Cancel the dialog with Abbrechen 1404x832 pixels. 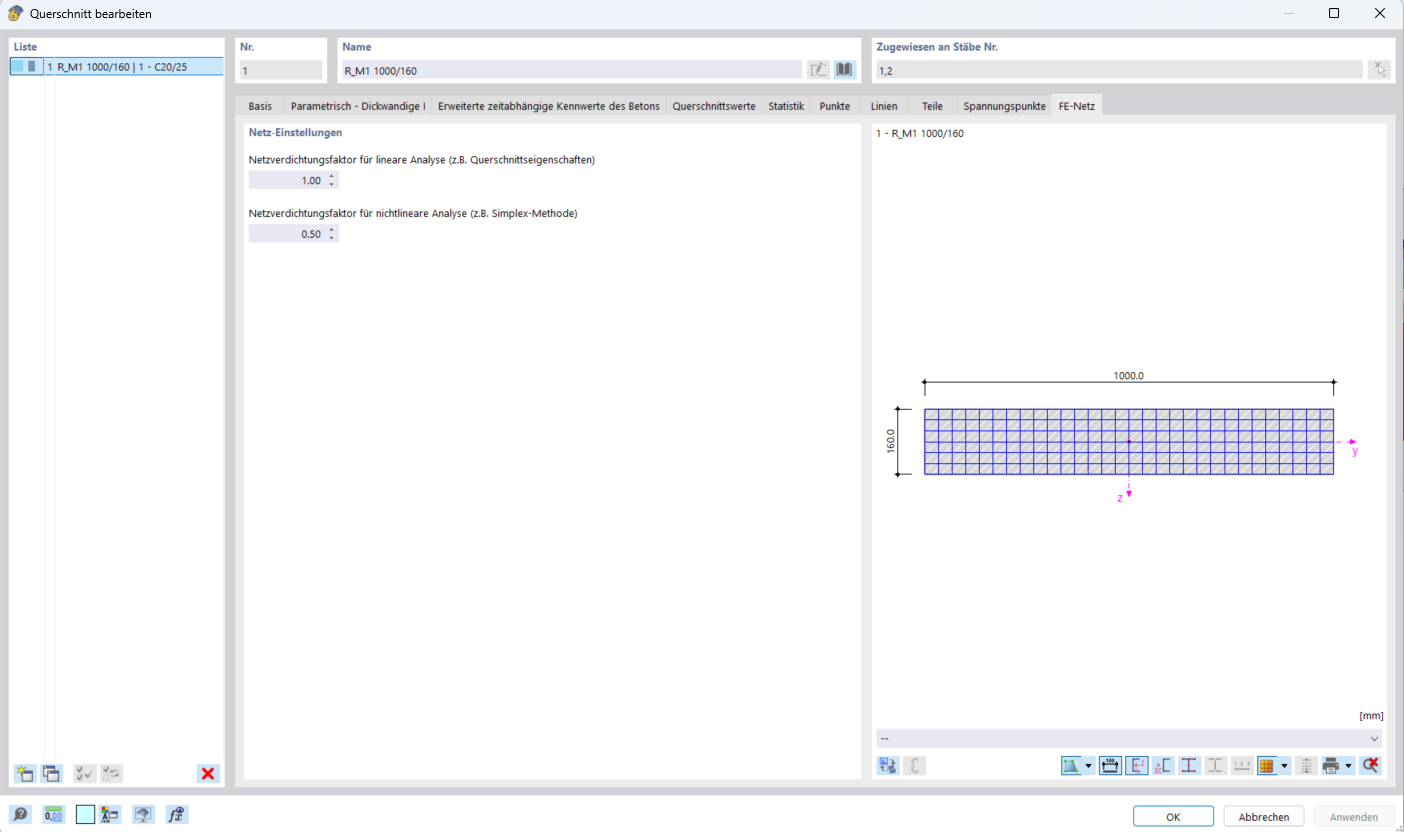pos(1264,815)
